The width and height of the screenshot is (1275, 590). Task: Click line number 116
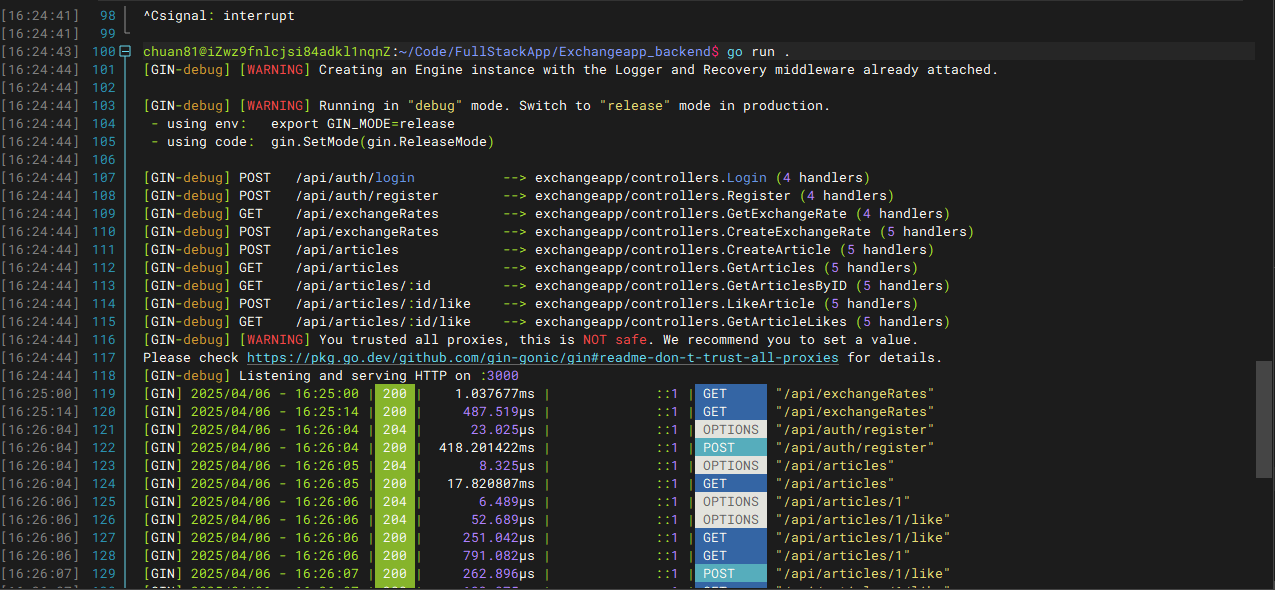pos(103,340)
